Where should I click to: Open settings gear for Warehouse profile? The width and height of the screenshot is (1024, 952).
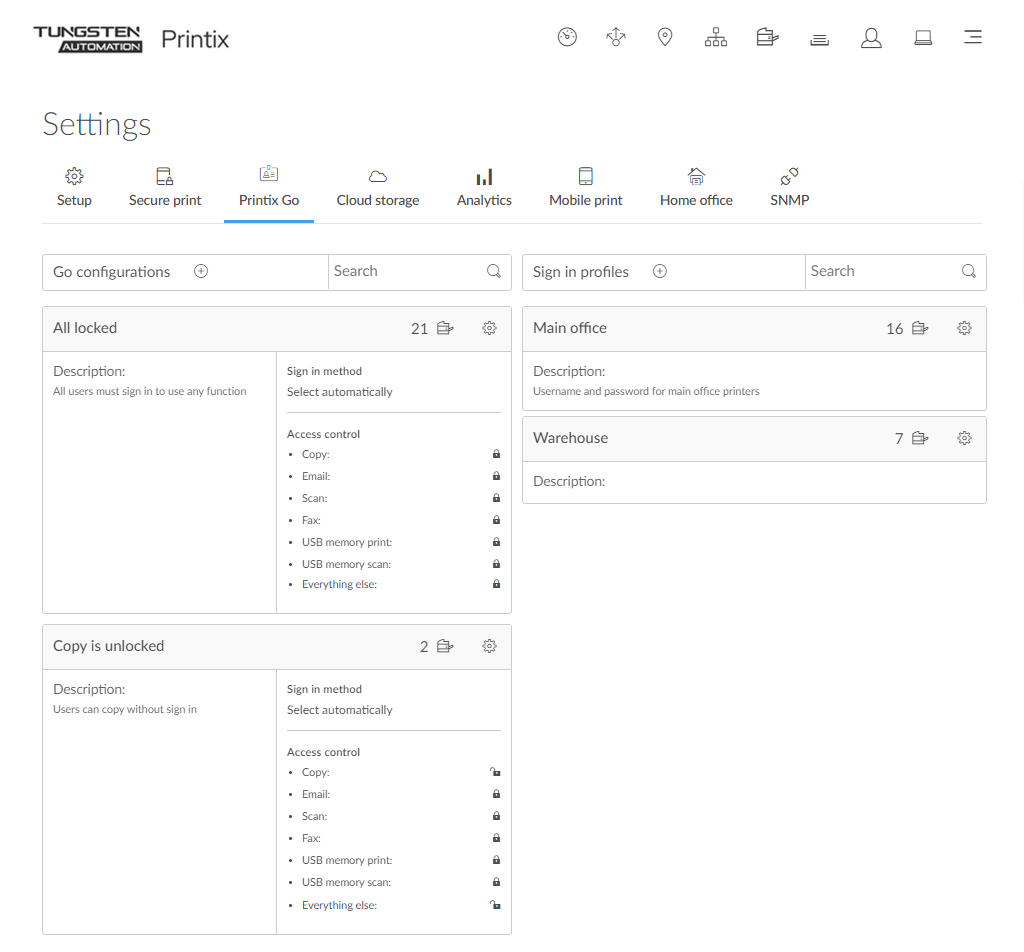tap(964, 438)
